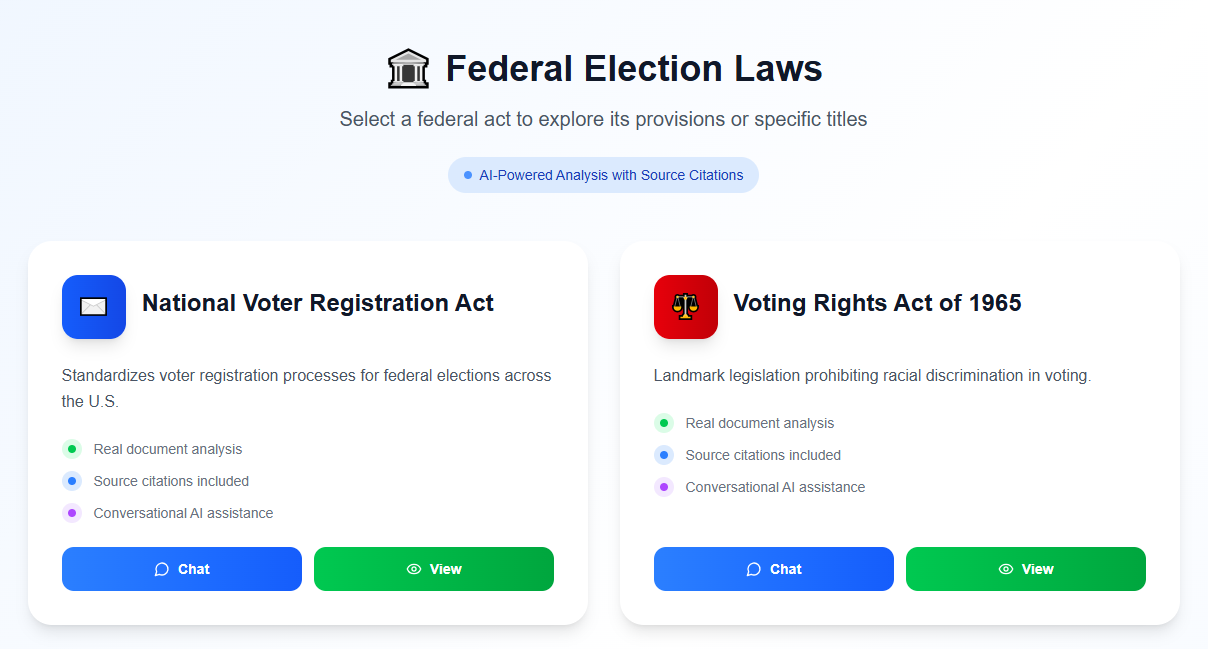Click the scales of justice icon
Viewport: 1208px width, 649px height.
point(686,307)
